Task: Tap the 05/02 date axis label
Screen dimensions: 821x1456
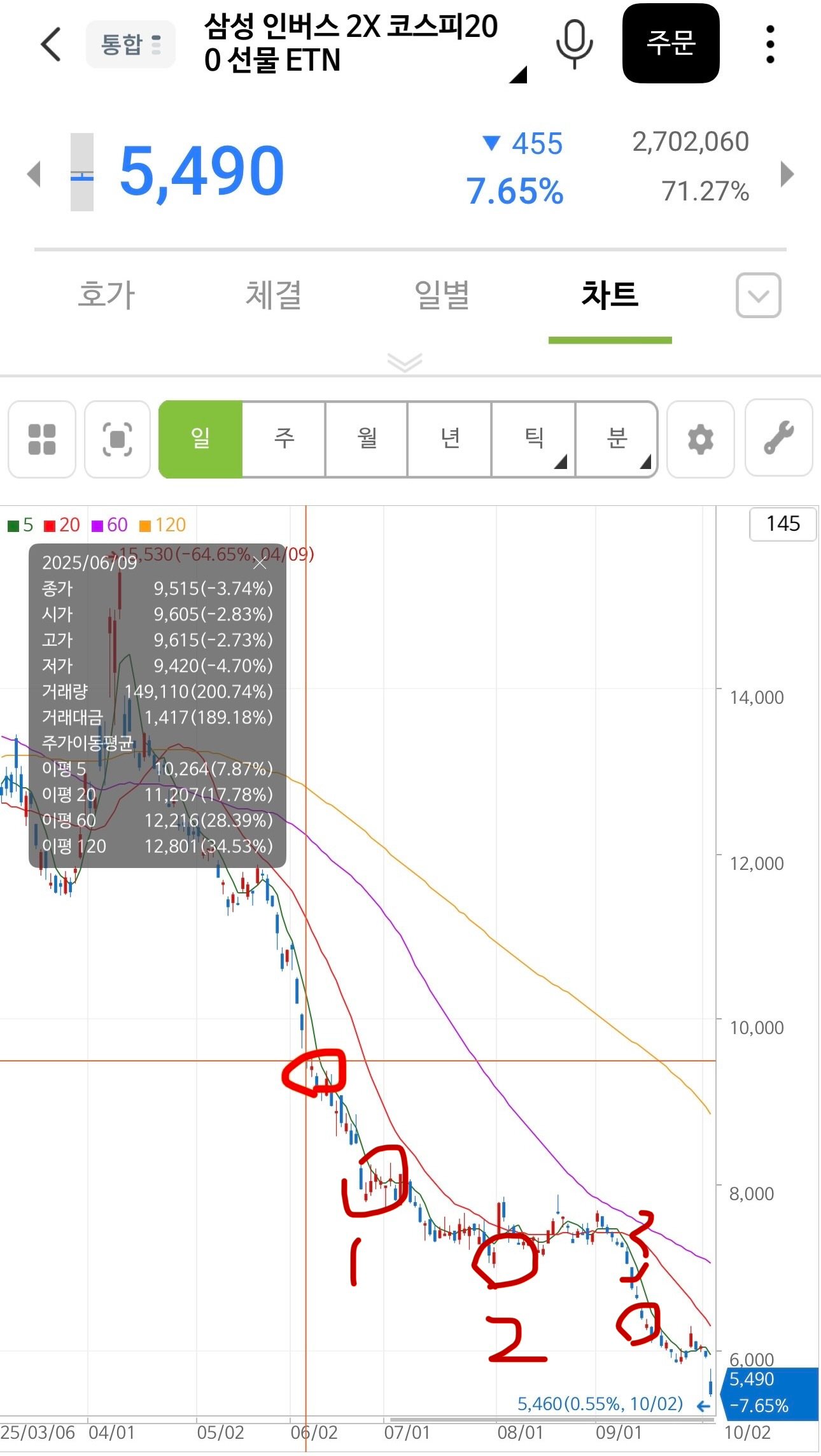Action: click(220, 1432)
